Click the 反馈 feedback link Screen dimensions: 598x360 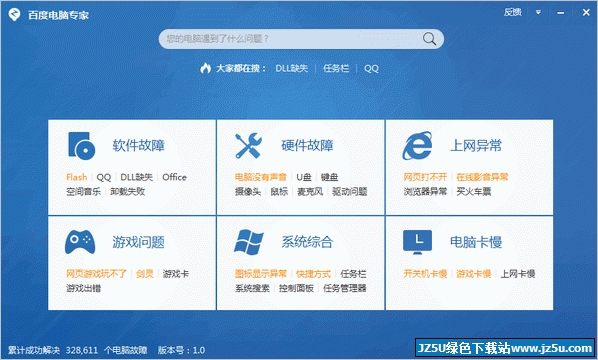pos(513,12)
